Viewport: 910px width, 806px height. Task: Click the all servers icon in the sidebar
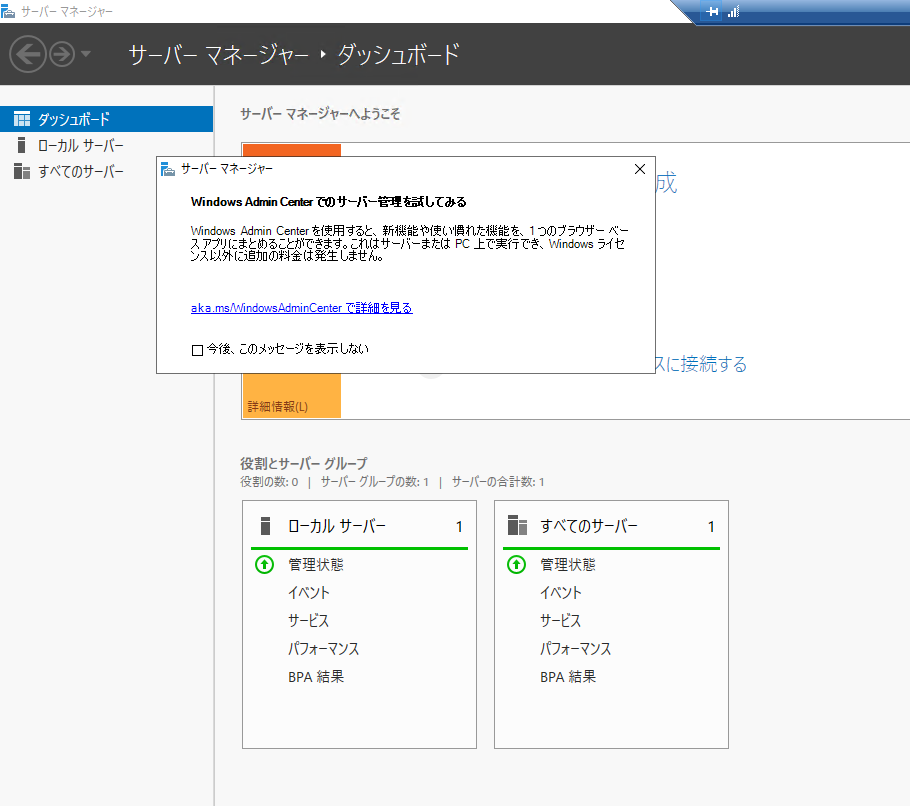tap(22, 171)
